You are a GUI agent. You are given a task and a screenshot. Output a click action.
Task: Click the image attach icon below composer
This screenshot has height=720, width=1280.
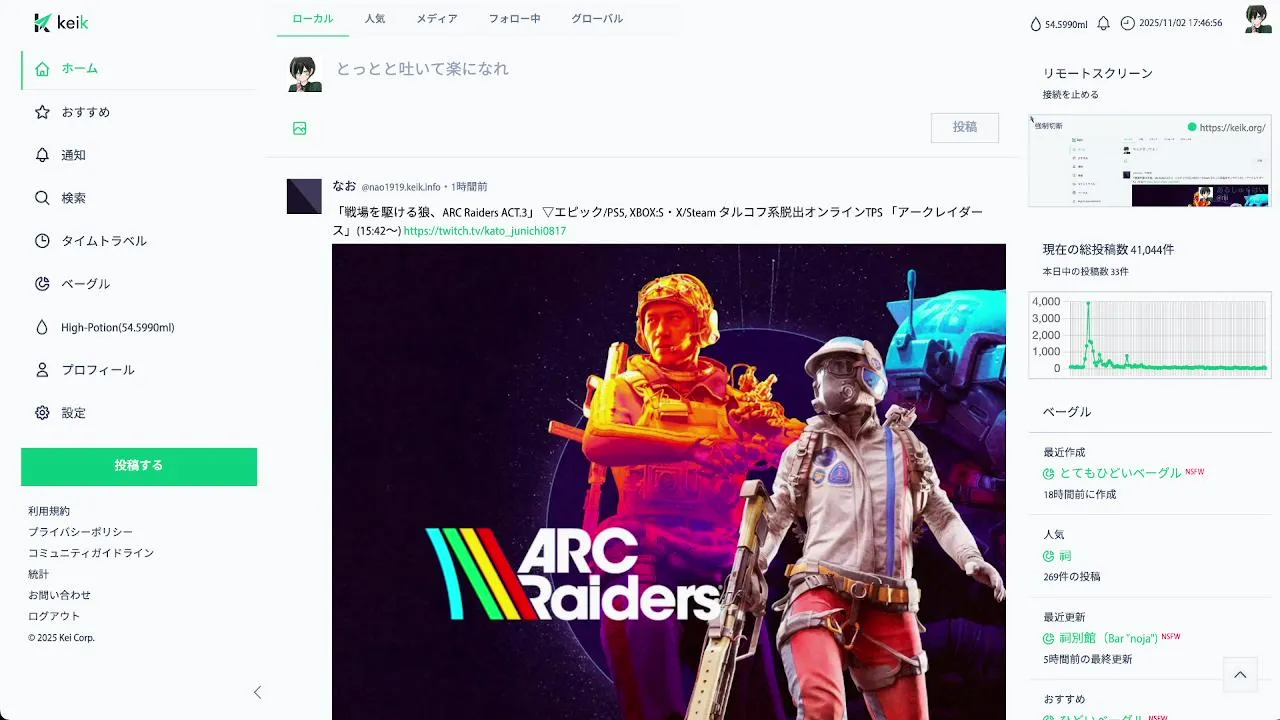[x=300, y=128]
